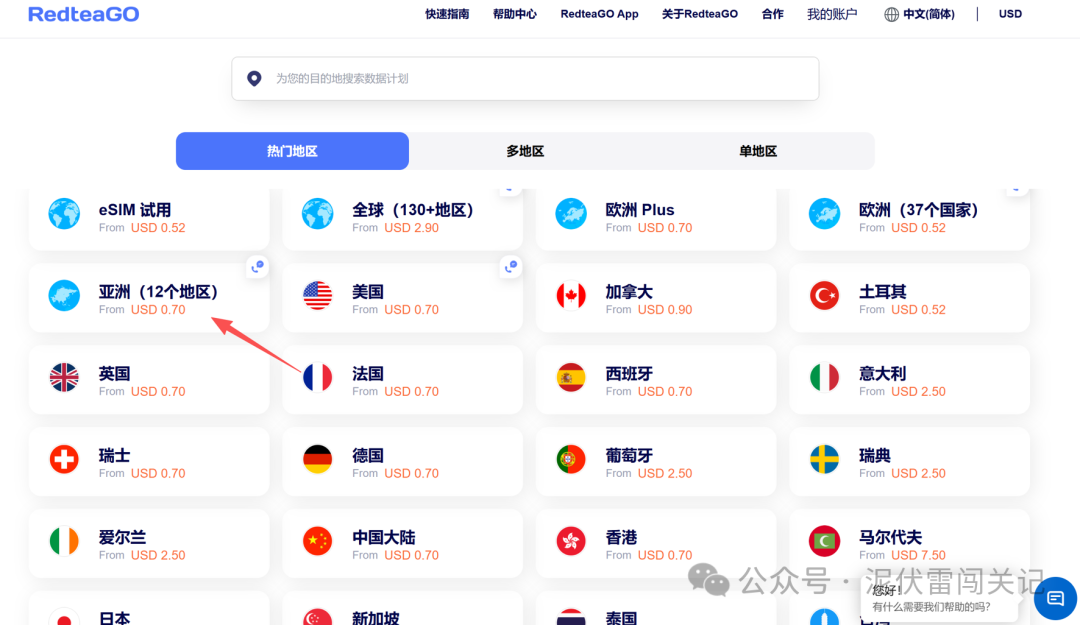Viewport: 1080px width, 625px height.
Task: Click the location pin icon in search bar
Action: (x=254, y=78)
